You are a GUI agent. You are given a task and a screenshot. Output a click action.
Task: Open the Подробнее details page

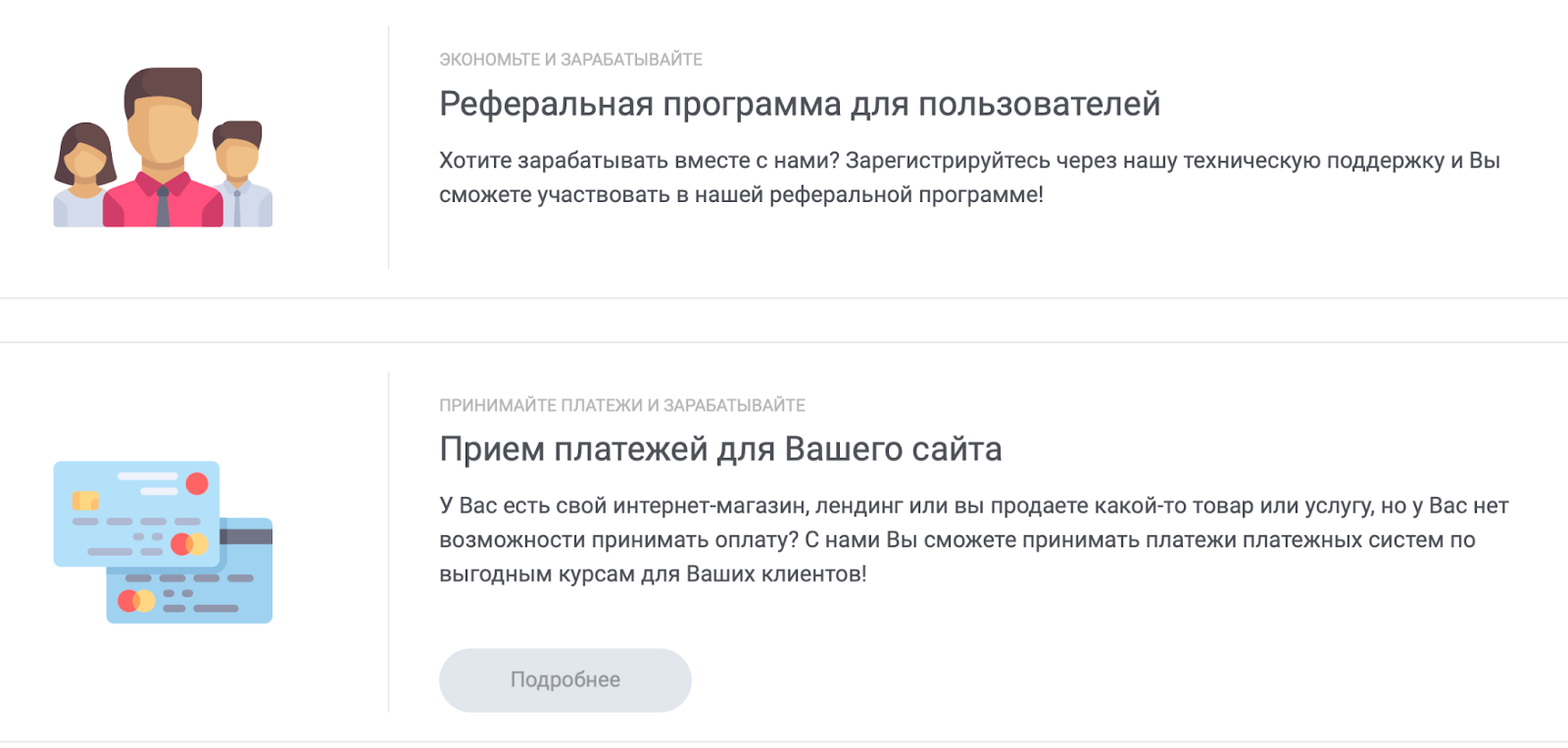(565, 678)
